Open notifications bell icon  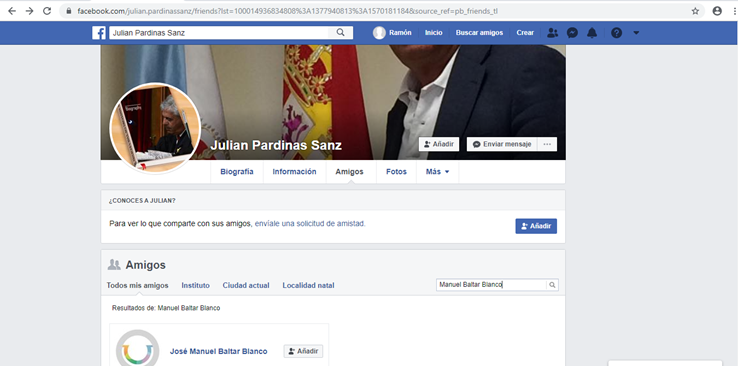click(x=592, y=33)
